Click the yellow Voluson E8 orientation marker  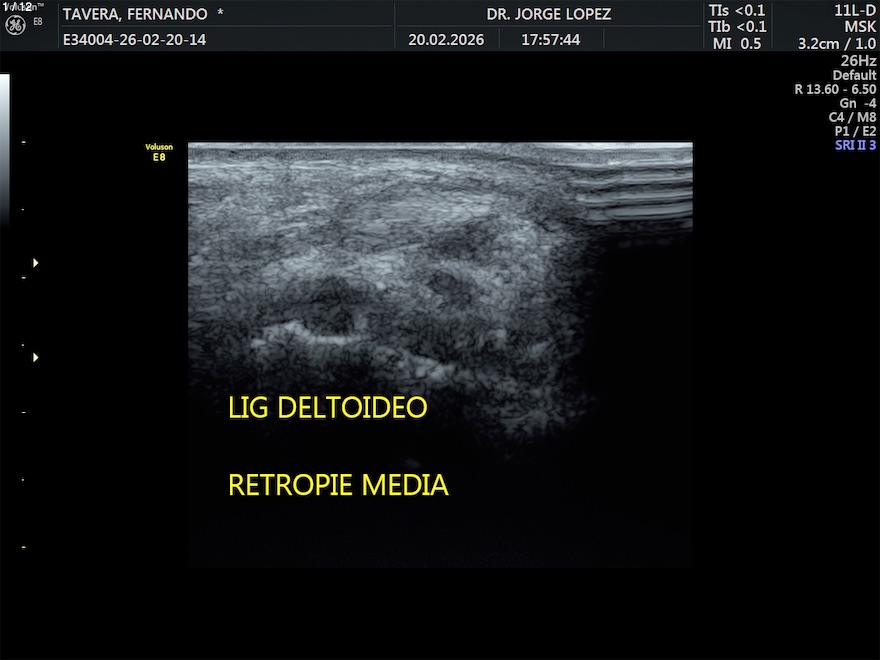coord(159,152)
